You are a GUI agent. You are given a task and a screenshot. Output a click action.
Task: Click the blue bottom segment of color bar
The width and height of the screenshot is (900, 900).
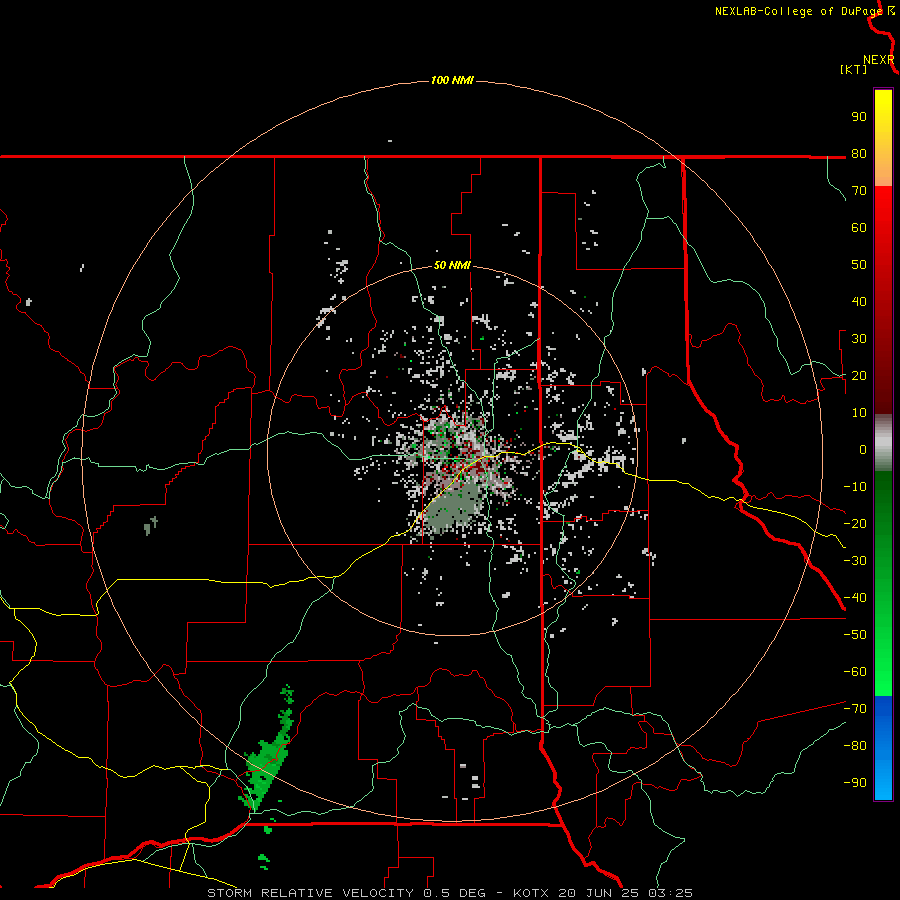click(x=883, y=748)
